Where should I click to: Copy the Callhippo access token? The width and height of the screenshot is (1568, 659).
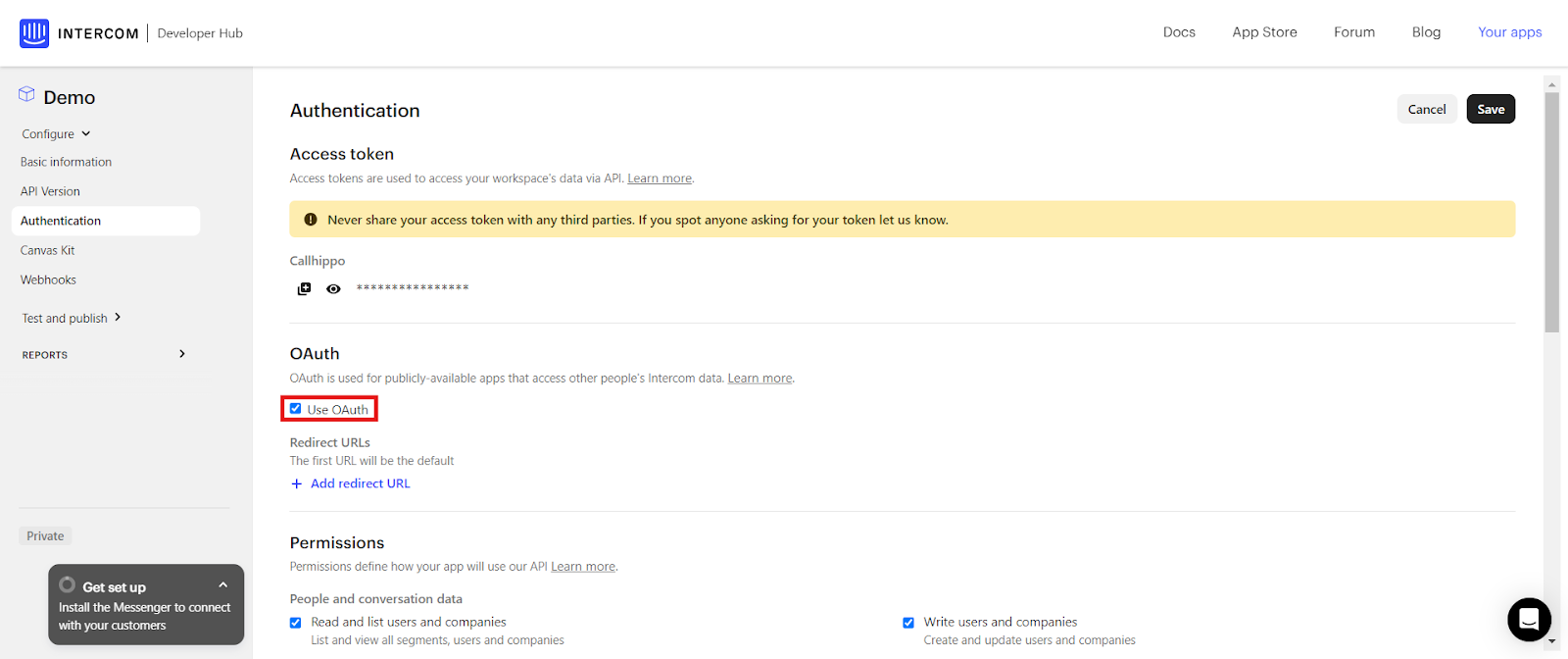coord(304,288)
